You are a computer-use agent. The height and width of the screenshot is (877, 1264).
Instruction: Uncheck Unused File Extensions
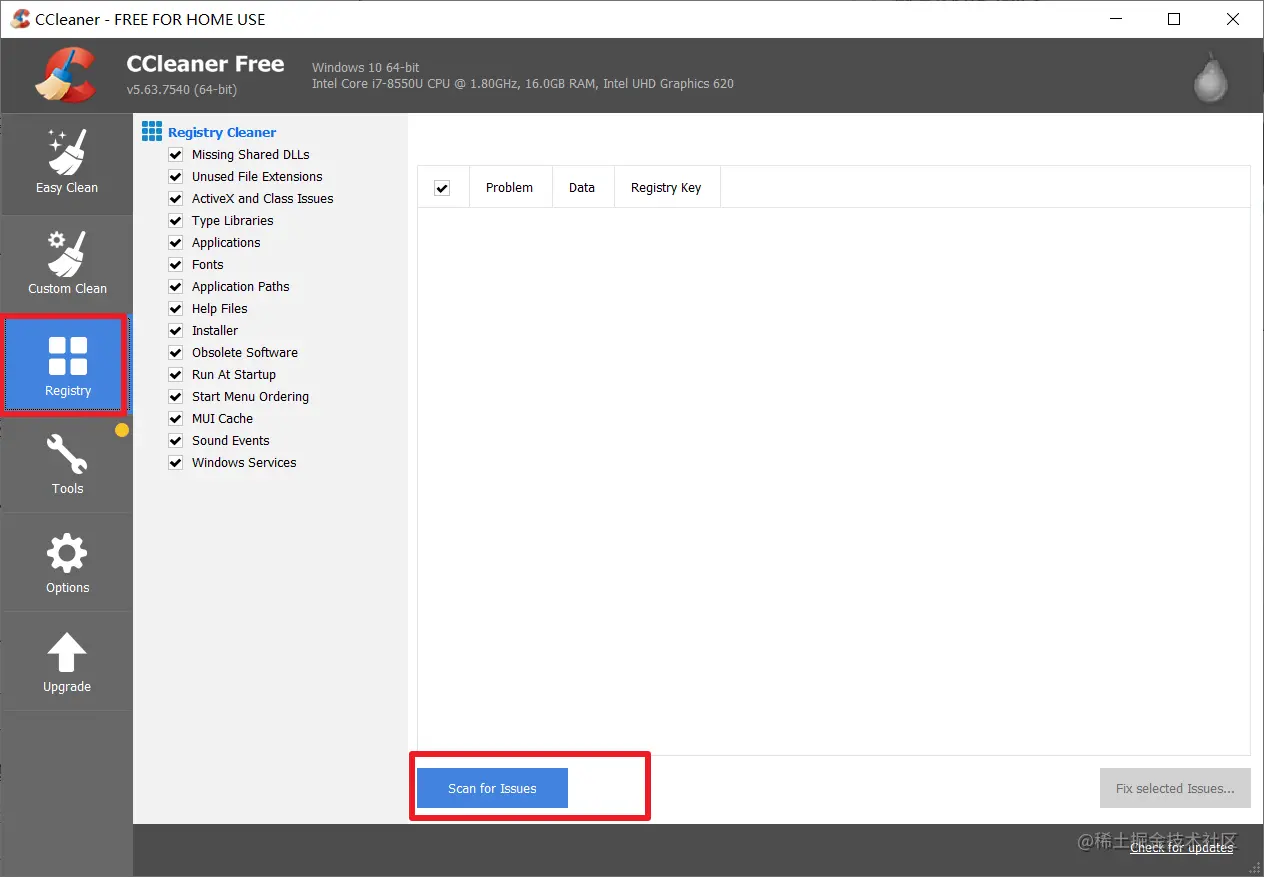176,177
